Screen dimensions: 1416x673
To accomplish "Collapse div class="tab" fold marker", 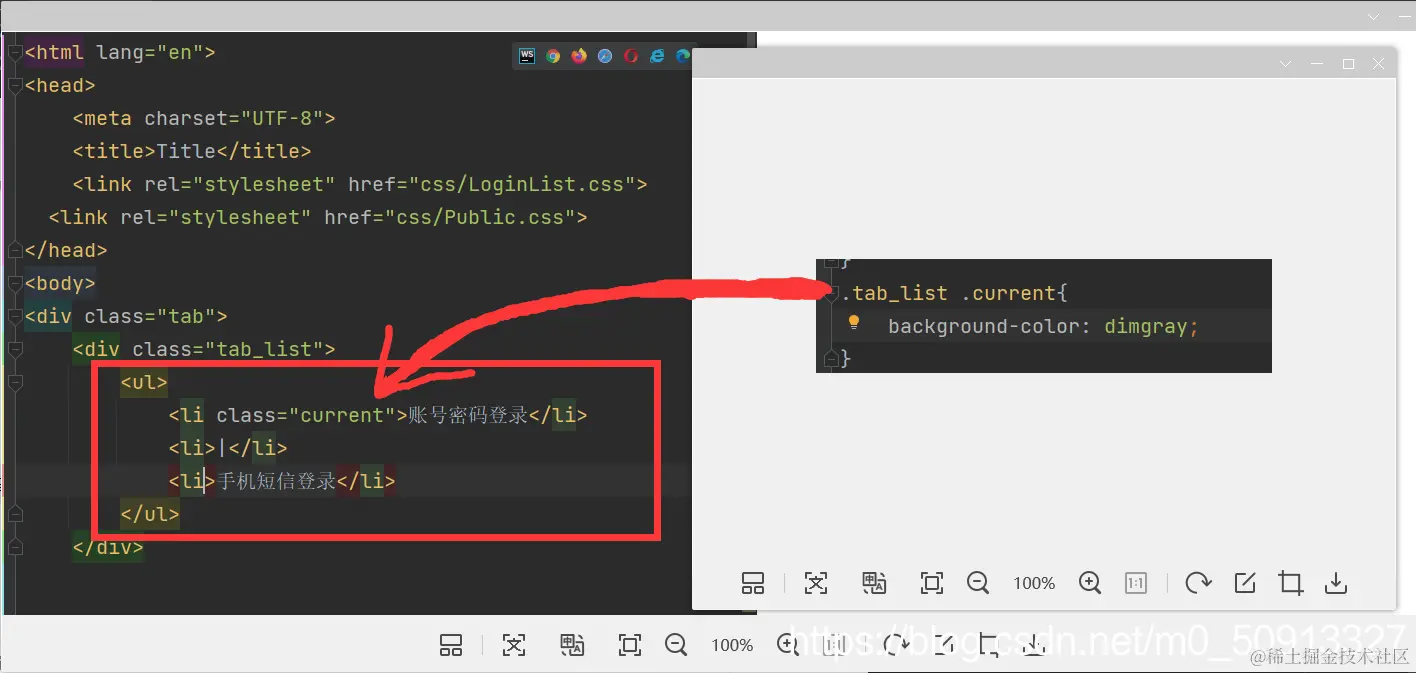I will pos(14,317).
